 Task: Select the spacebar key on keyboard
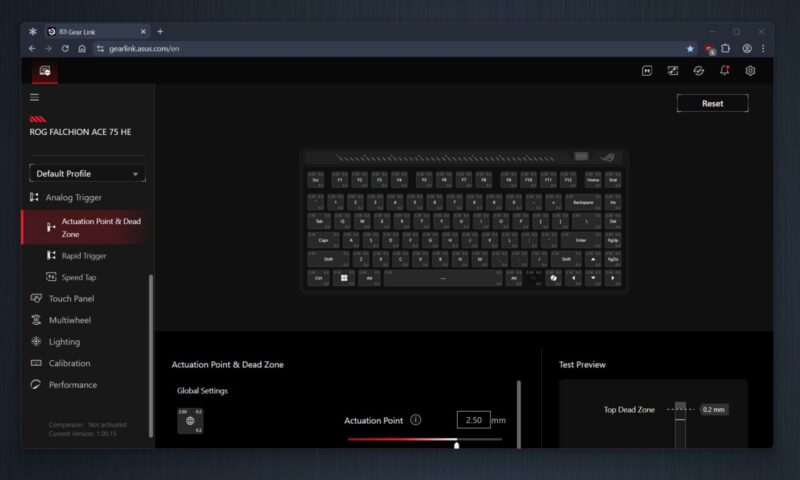tap(443, 278)
